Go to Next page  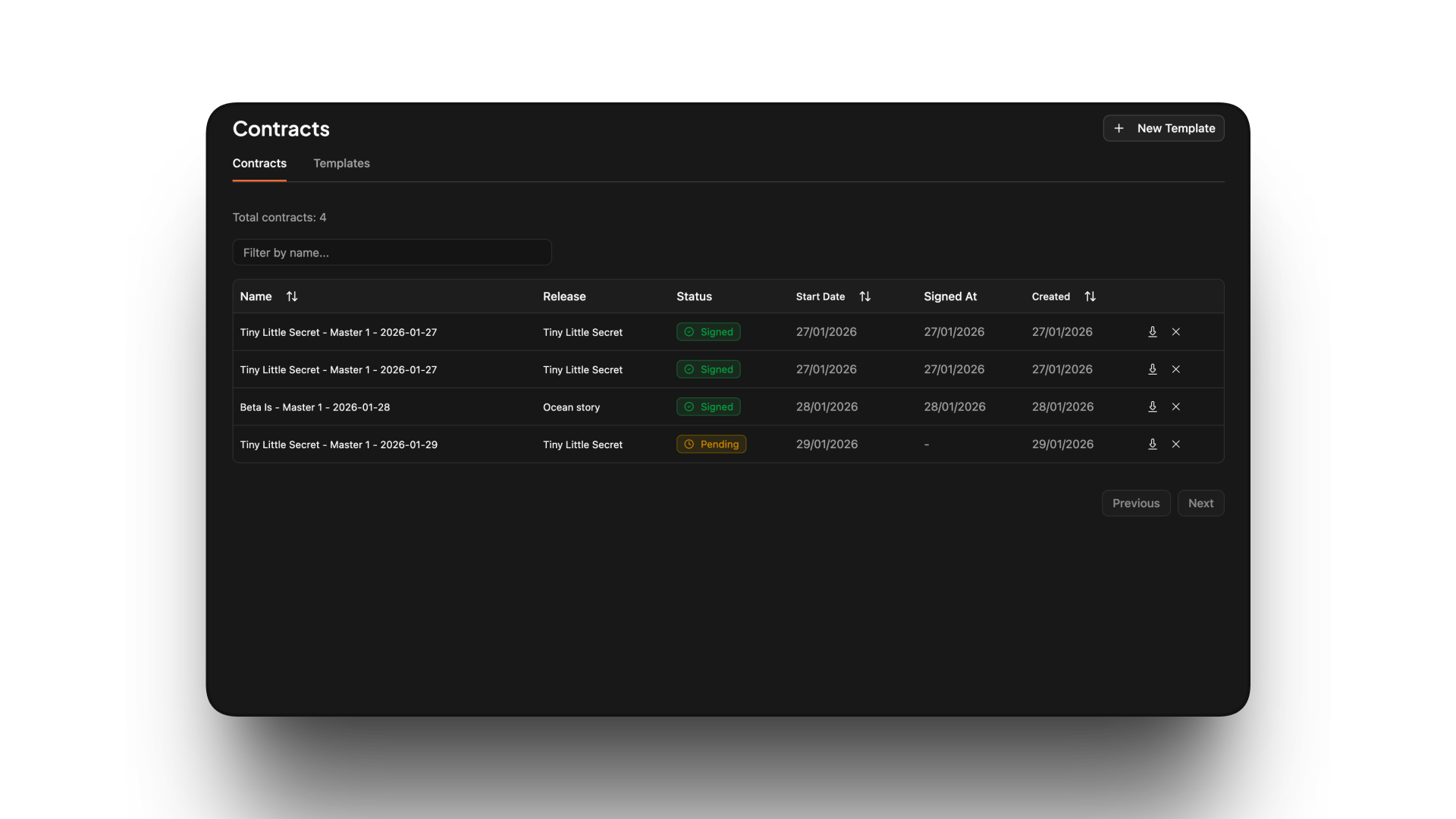click(x=1200, y=504)
